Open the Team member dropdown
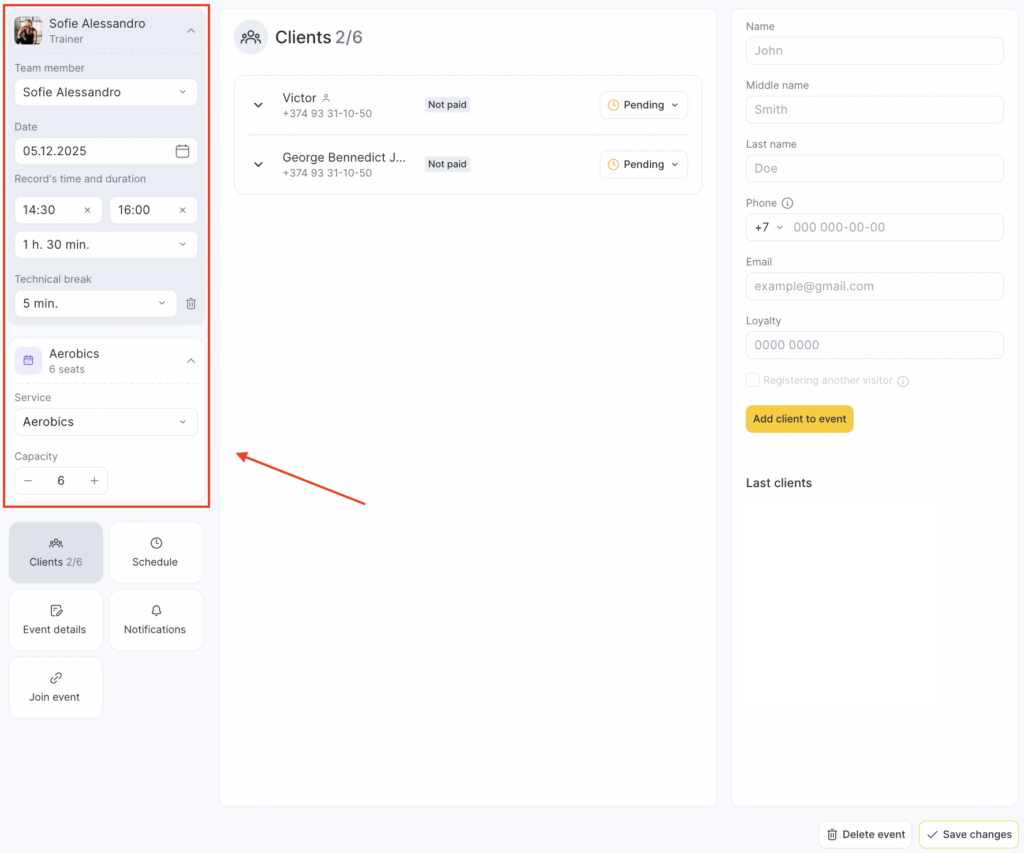 click(x=106, y=92)
